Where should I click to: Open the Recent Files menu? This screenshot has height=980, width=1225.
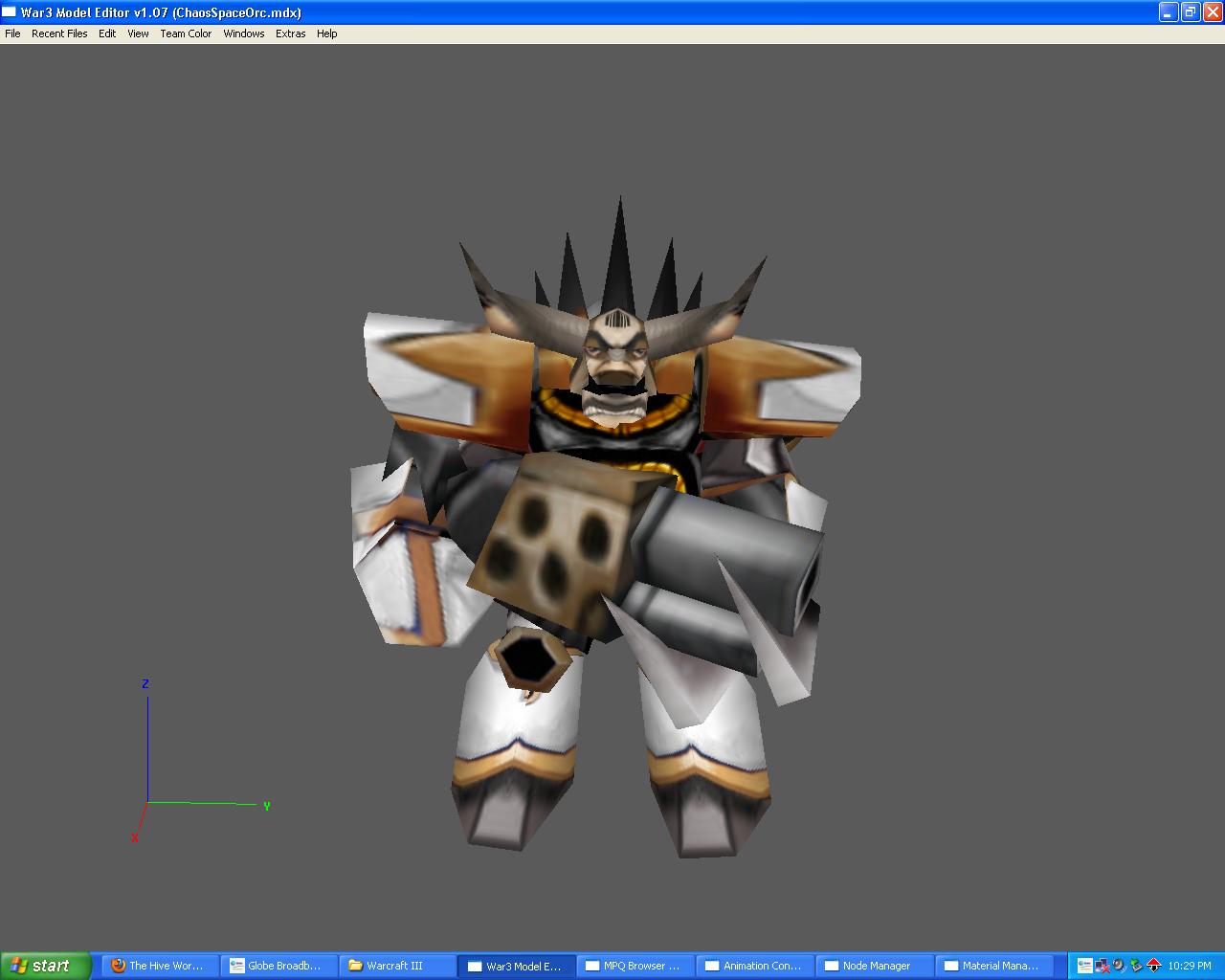click(59, 33)
